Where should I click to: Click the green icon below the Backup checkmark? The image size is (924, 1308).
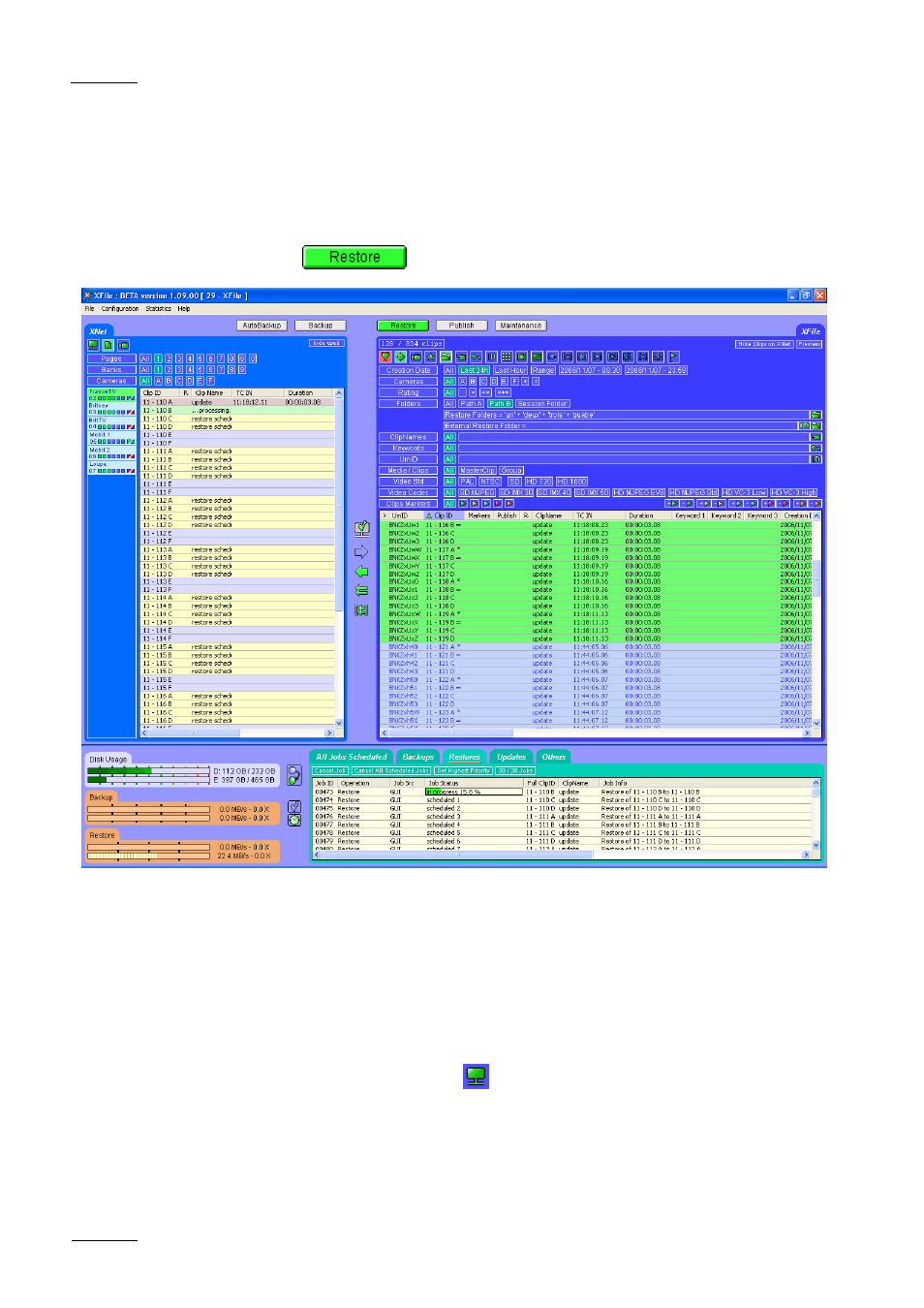coord(294,821)
